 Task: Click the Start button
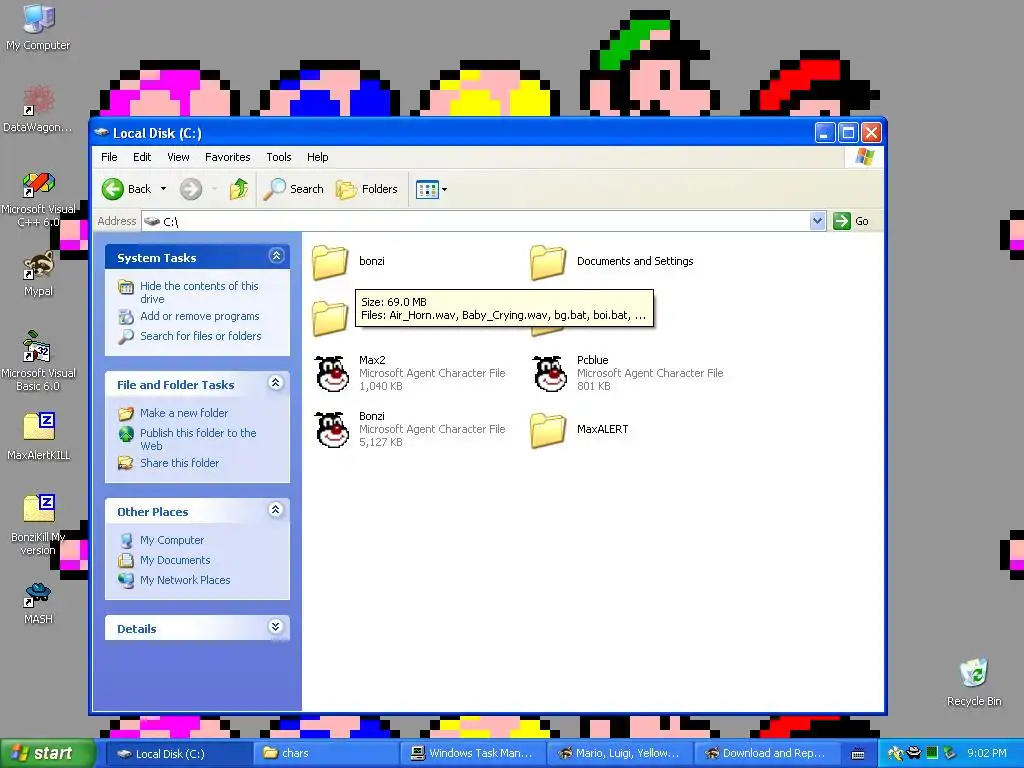pyautogui.click(x=47, y=753)
